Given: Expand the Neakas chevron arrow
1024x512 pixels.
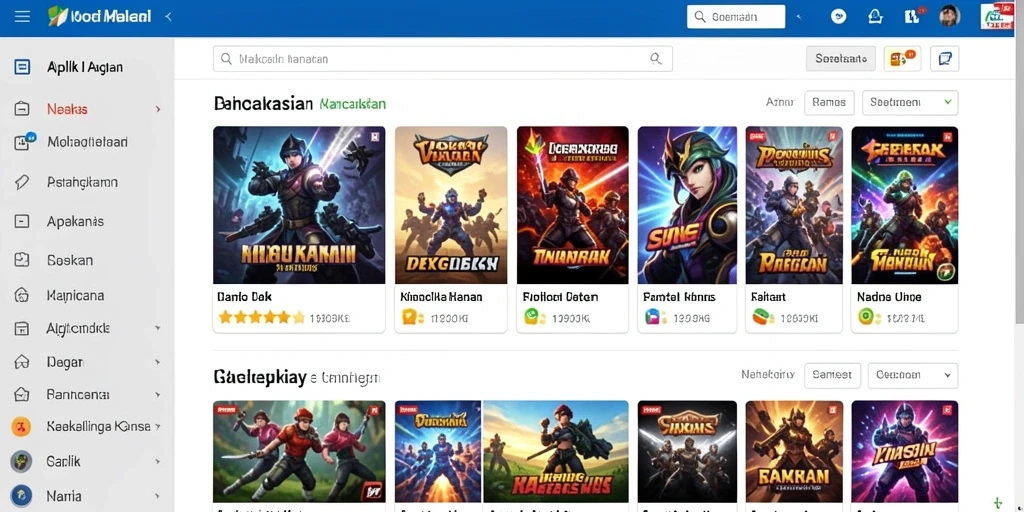Looking at the screenshot, I should [x=157, y=109].
